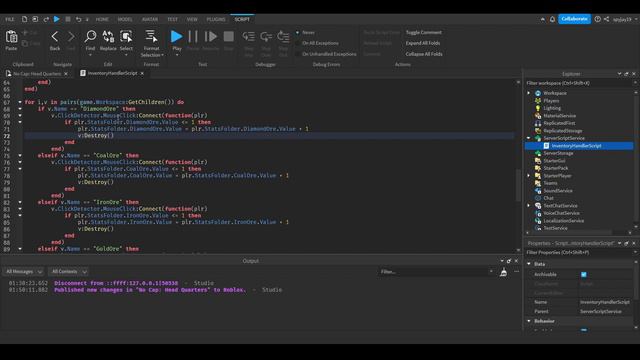Screen dimensions: 640x360
Task: Open the All Contexts dropdown
Action: (68, 271)
